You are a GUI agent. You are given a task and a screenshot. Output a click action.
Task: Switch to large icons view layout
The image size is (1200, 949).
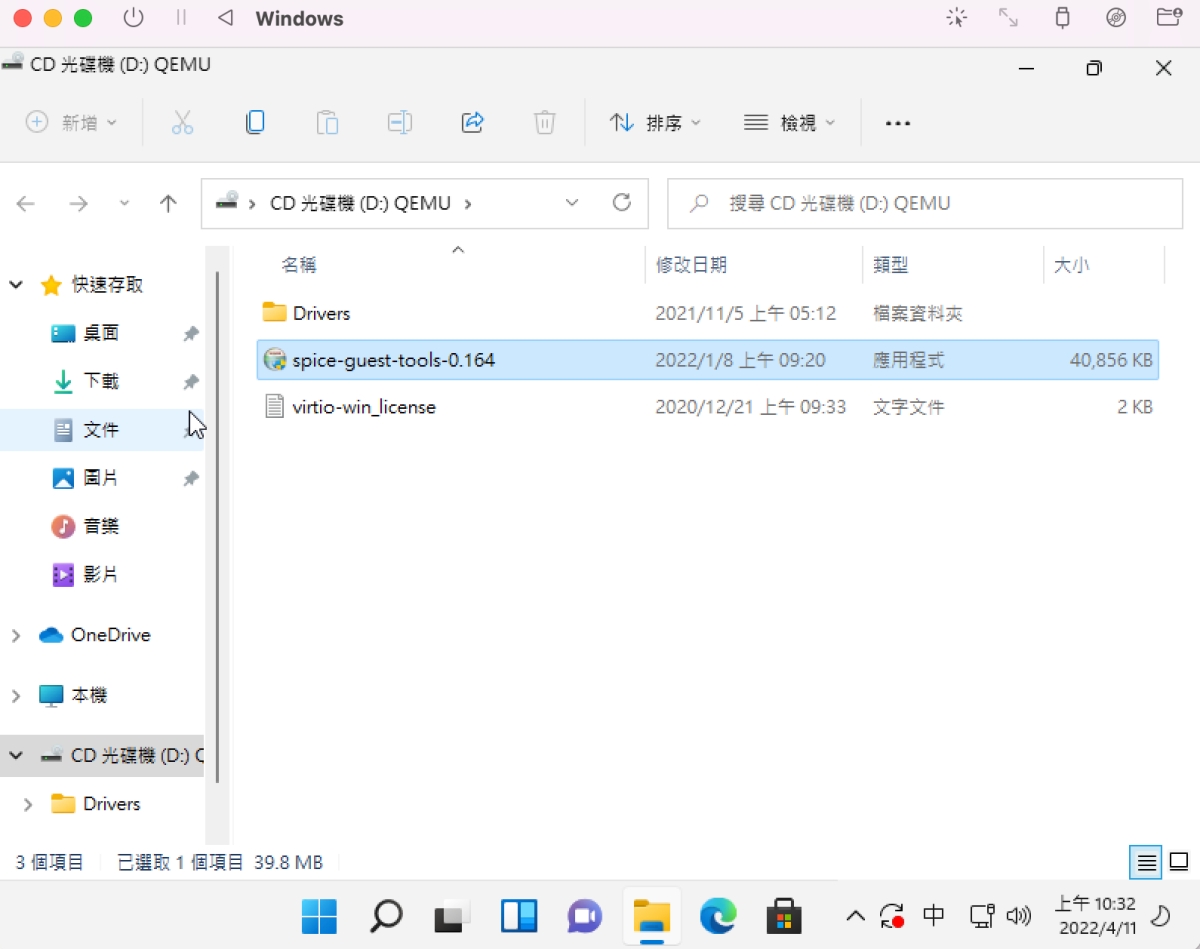tap(1179, 862)
